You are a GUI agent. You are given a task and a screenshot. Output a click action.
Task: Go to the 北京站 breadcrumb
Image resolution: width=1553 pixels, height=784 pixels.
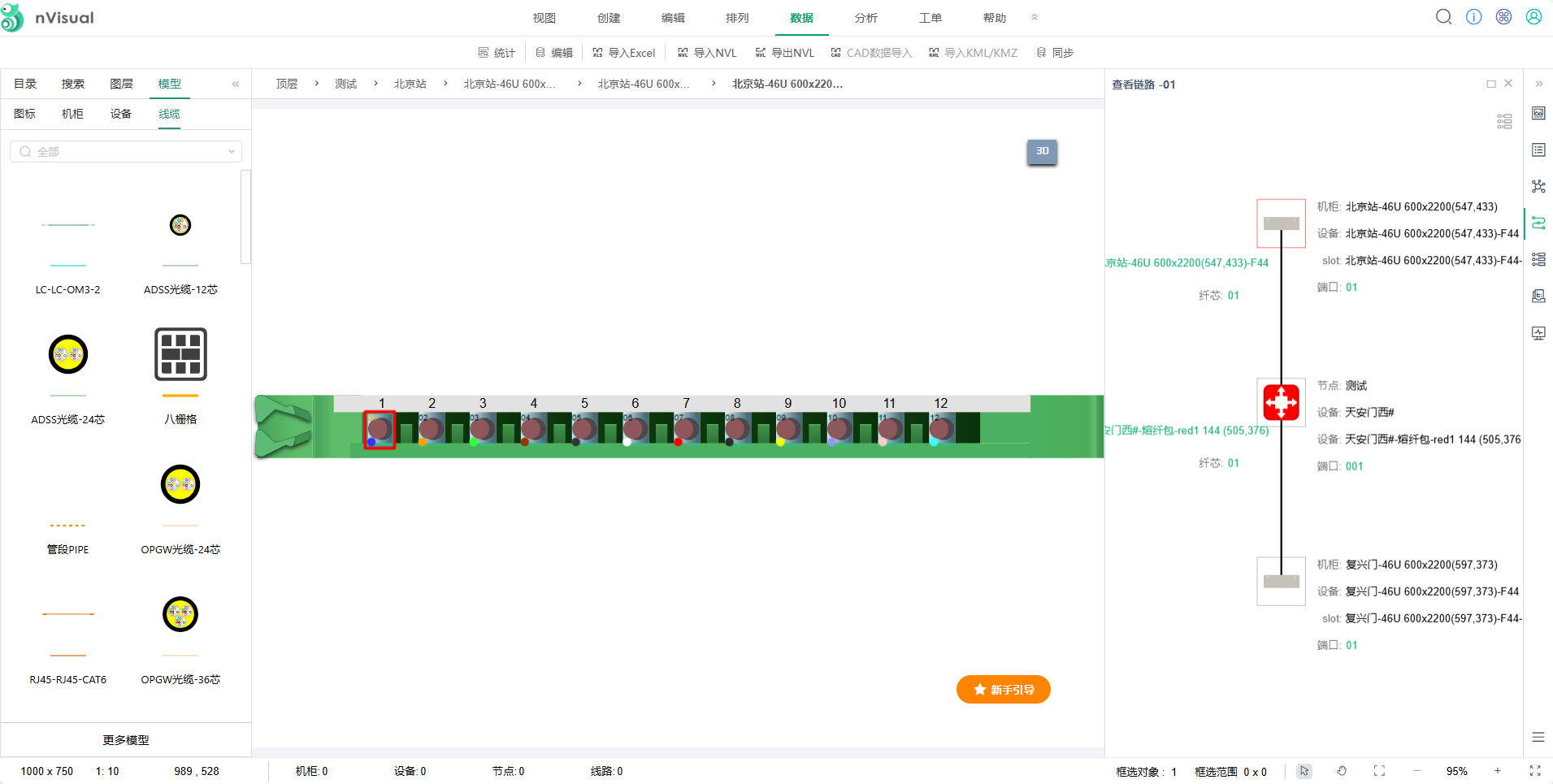tap(410, 84)
